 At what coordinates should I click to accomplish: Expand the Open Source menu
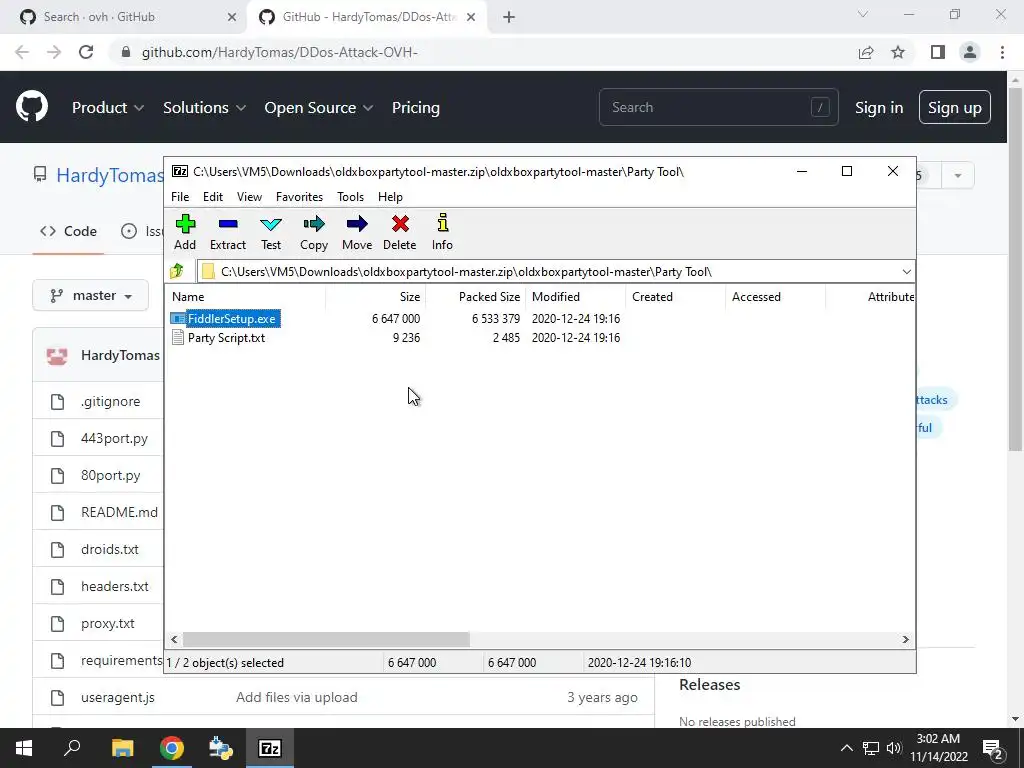(x=319, y=108)
